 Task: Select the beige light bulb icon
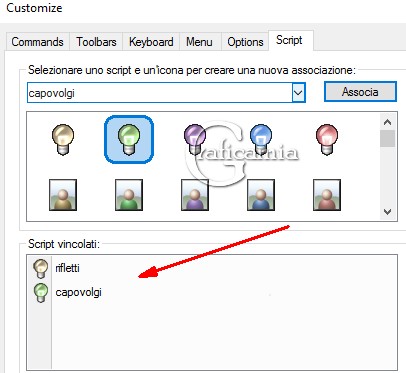pyautogui.click(x=63, y=139)
